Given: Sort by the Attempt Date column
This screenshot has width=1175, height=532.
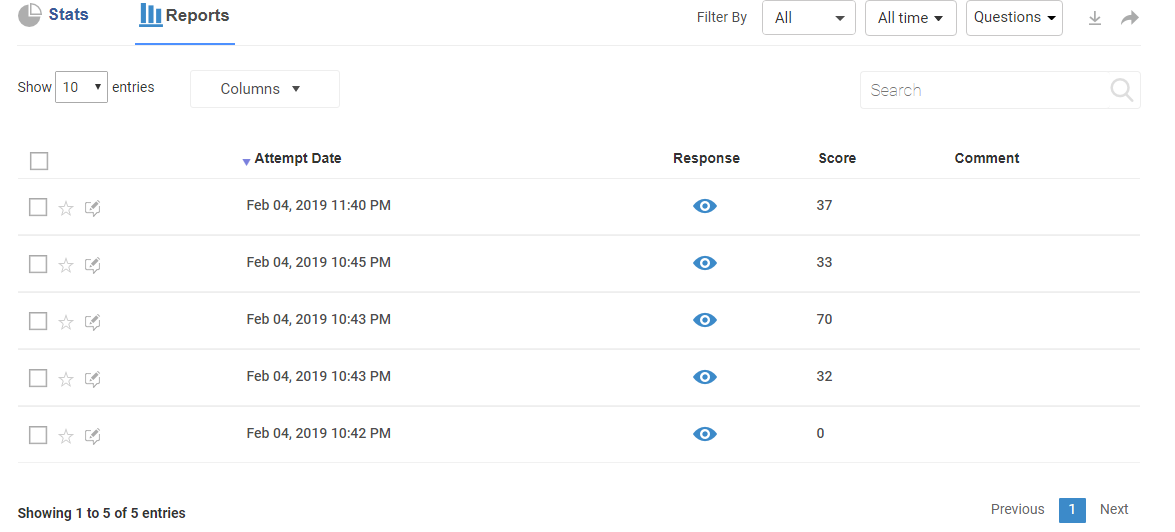Looking at the screenshot, I should pos(297,159).
